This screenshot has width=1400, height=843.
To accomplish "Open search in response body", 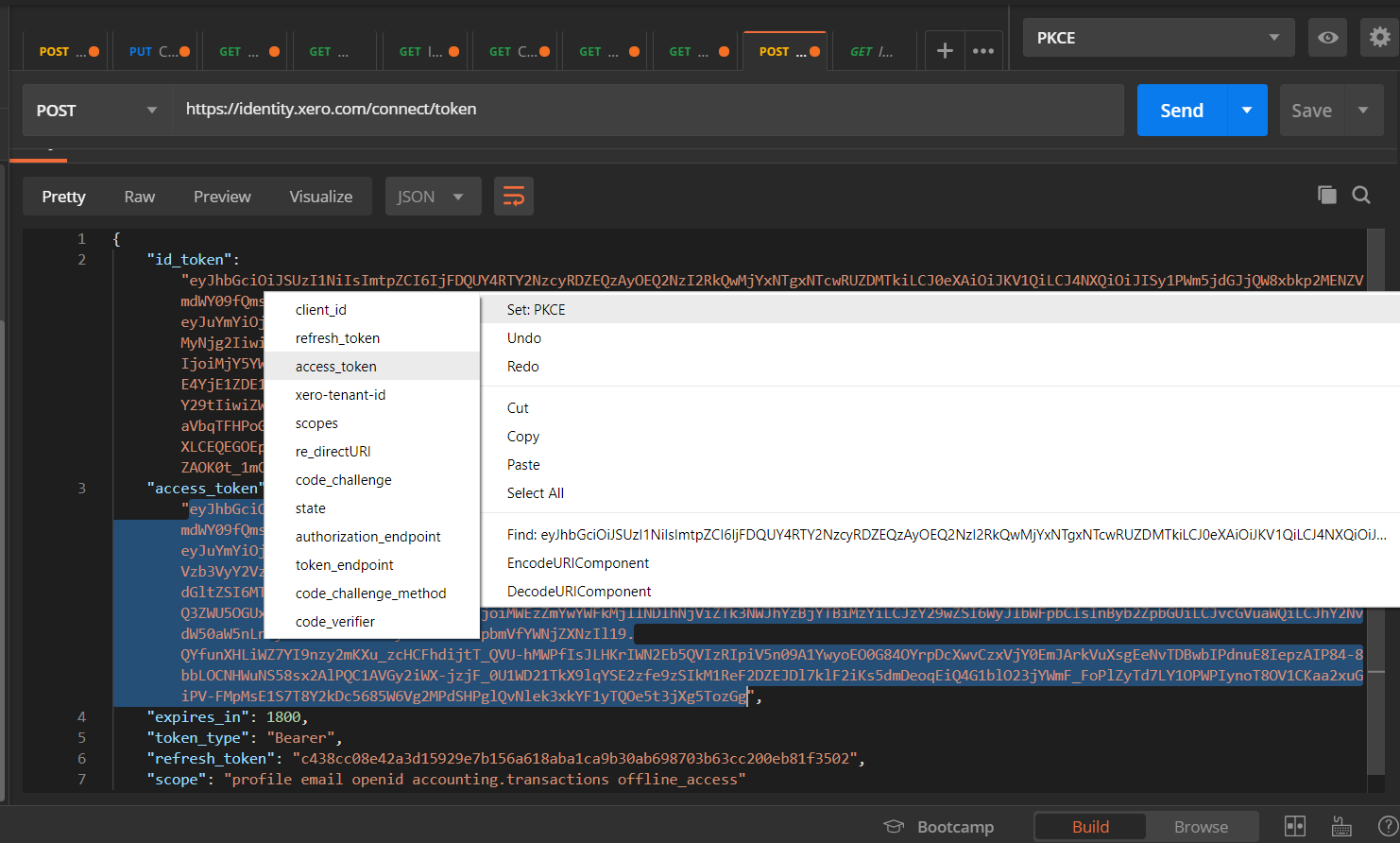I will (1361, 195).
